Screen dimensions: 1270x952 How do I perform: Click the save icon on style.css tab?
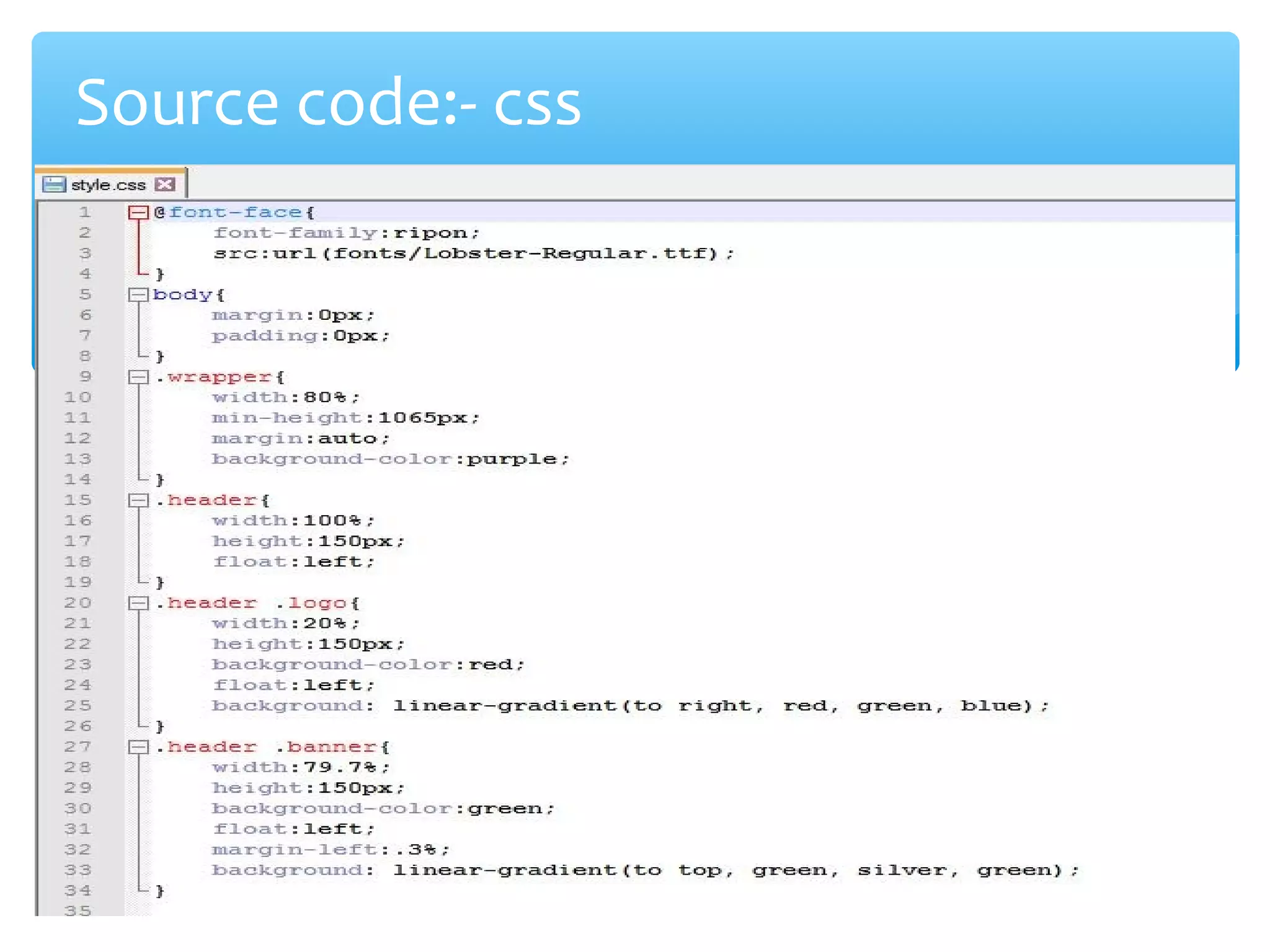point(54,184)
